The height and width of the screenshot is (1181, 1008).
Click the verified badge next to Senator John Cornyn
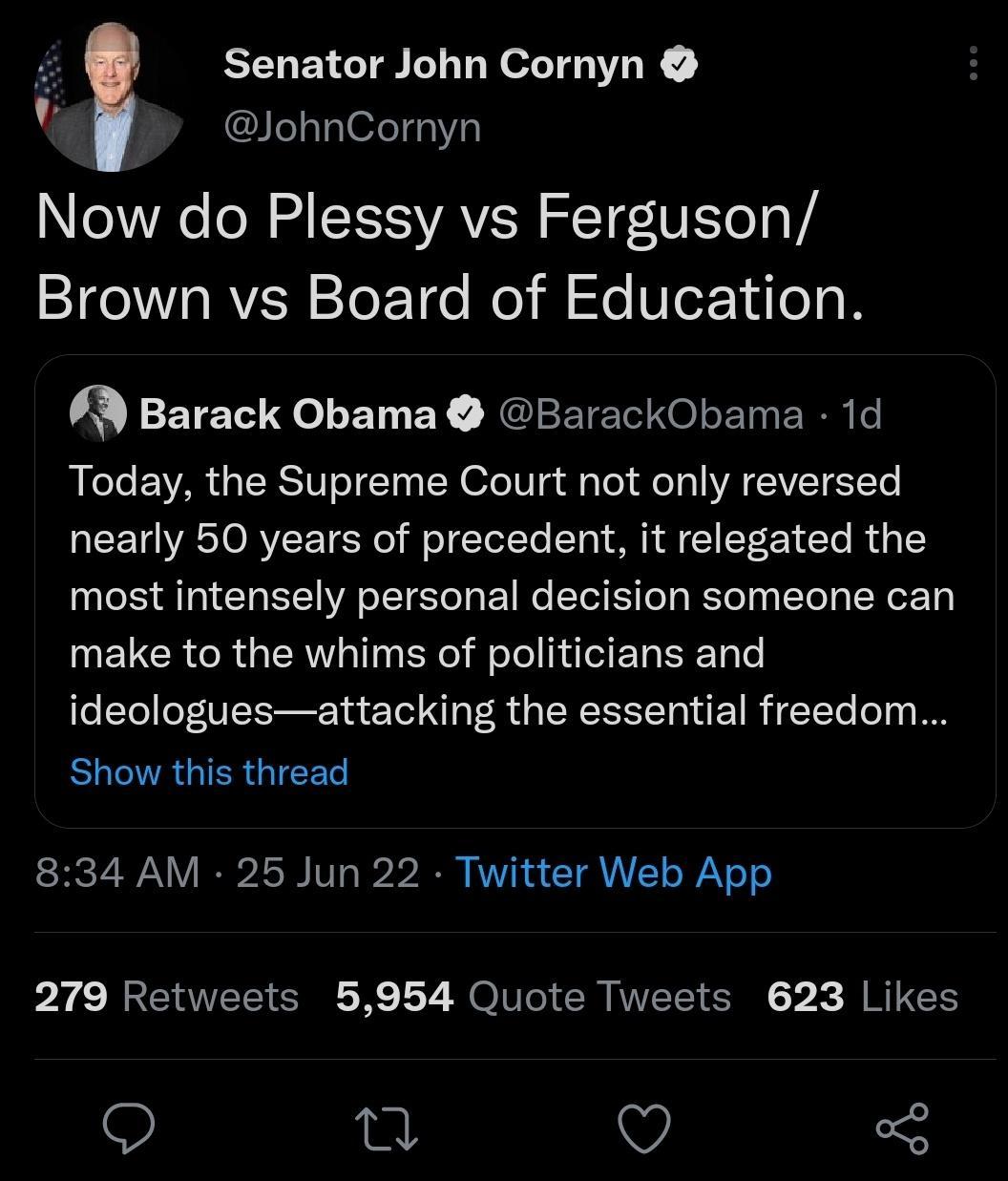(681, 63)
